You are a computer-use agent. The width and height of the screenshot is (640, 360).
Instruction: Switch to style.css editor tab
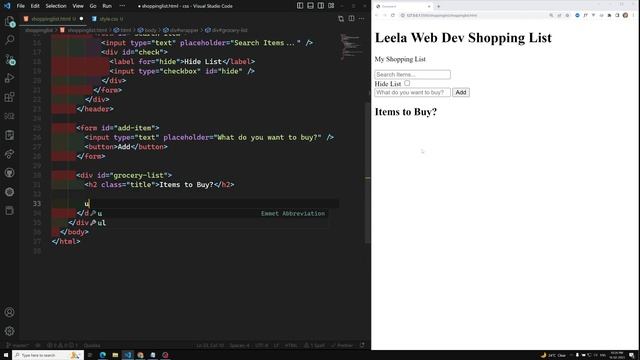tap(108, 19)
